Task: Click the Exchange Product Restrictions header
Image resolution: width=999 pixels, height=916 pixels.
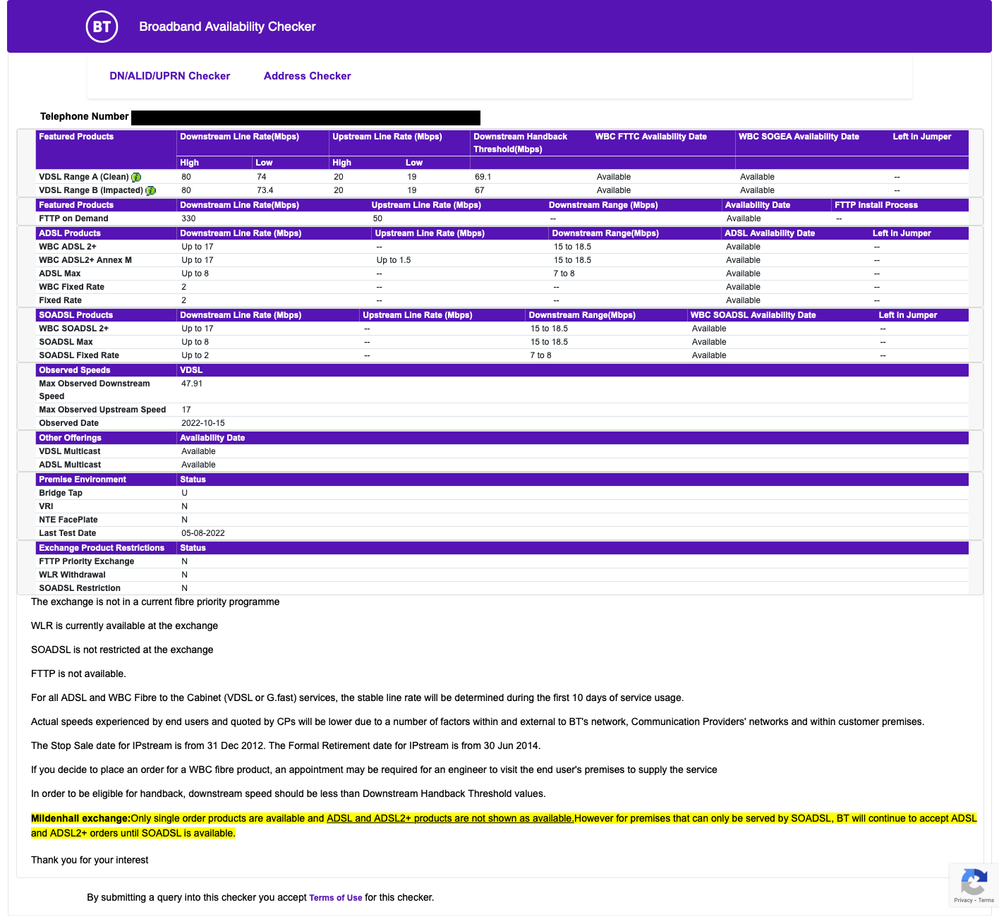Action: (101, 548)
